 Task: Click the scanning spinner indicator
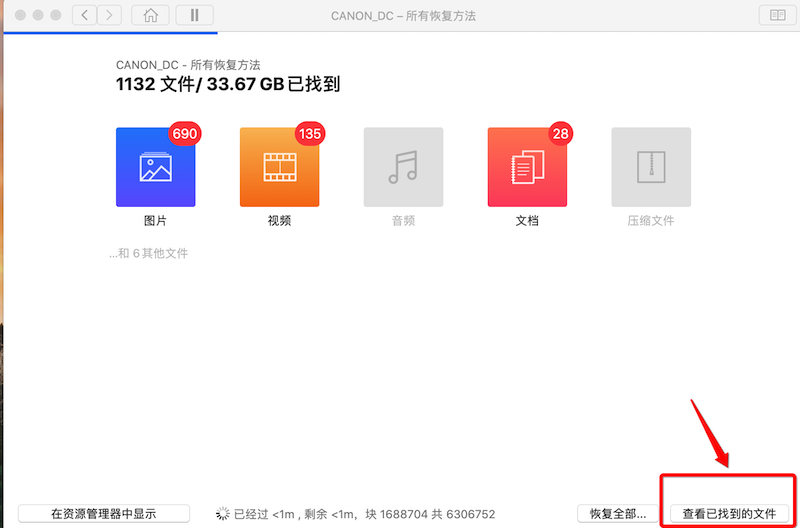[x=222, y=514]
